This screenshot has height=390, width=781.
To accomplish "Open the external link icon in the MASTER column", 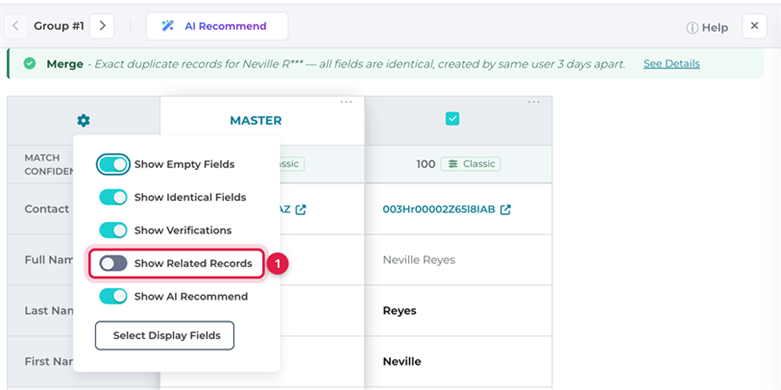I will pyautogui.click(x=300, y=210).
